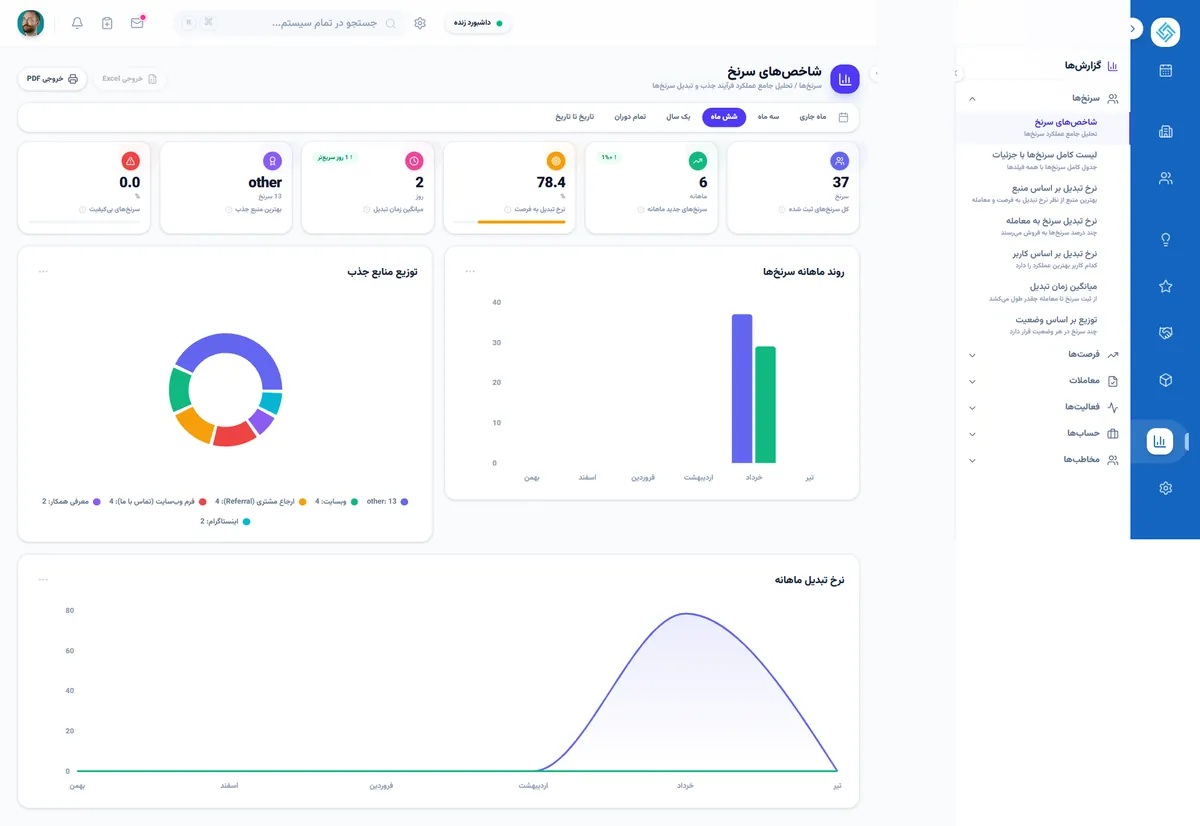This screenshot has height=826, width=1200.
Task: Click the خروجی PDF export button
Action: click(x=52, y=78)
